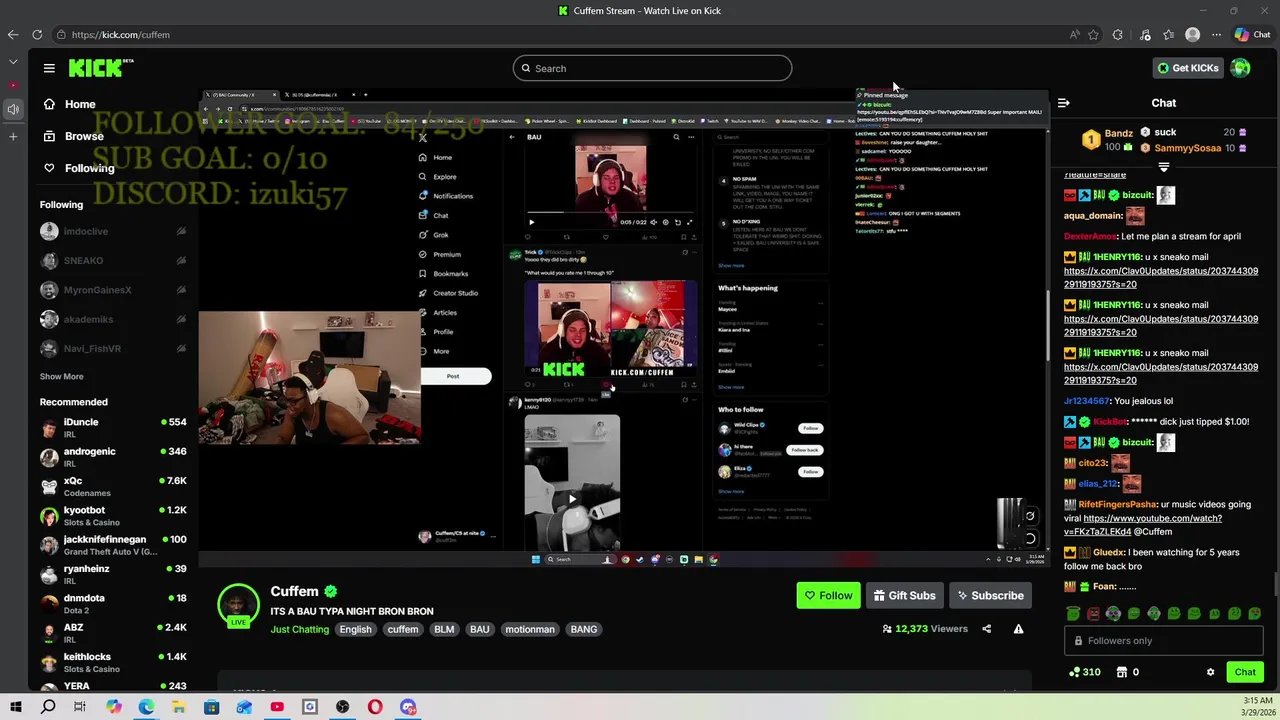This screenshot has width=1280, height=720.
Task: Open Windows Start menu
Action: pyautogui.click(x=16, y=707)
